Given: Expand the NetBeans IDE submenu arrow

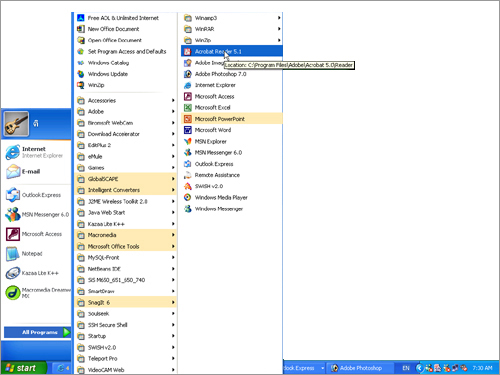Looking at the screenshot, I should [x=173, y=269].
